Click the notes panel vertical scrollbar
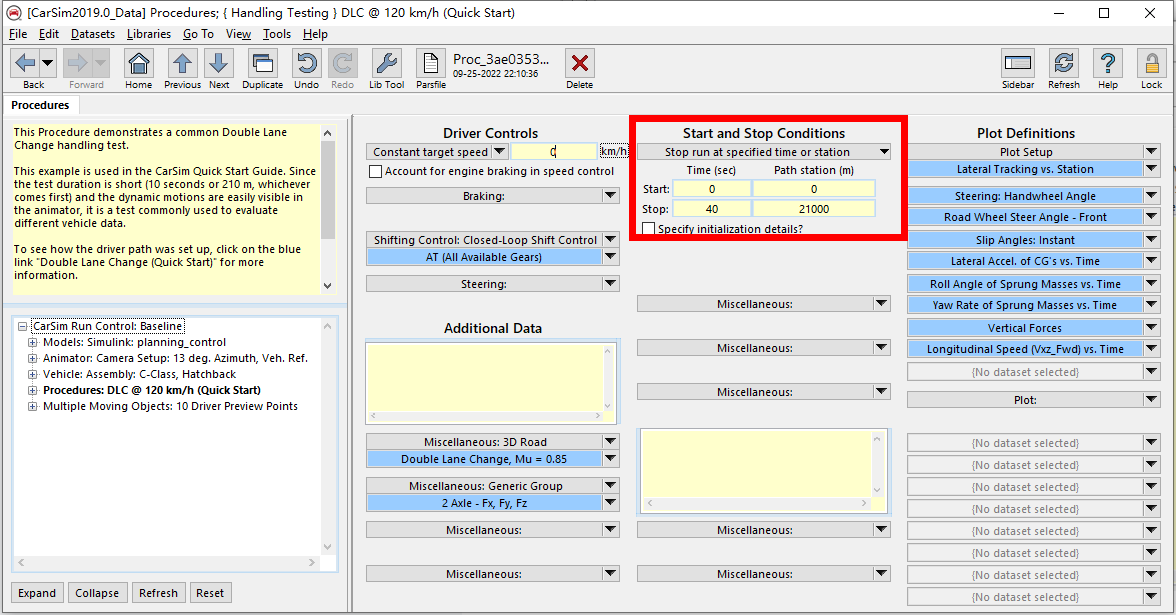The width and height of the screenshot is (1176, 615). tap(328, 208)
